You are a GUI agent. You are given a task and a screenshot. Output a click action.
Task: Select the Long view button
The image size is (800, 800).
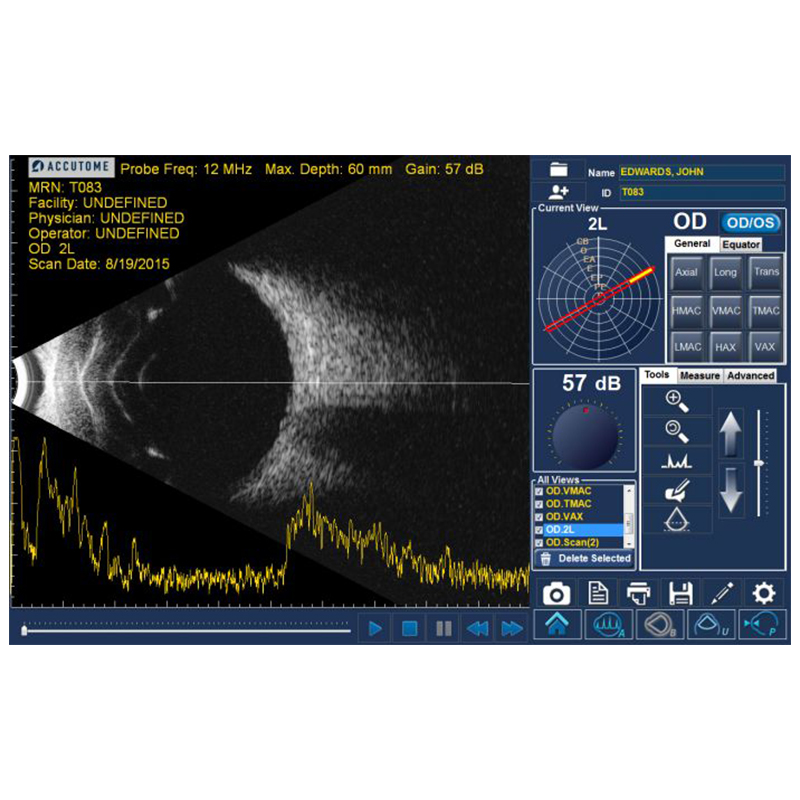point(725,272)
